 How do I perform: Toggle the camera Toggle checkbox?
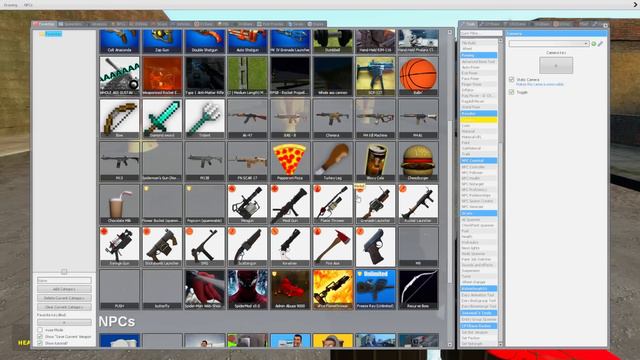tap(511, 92)
